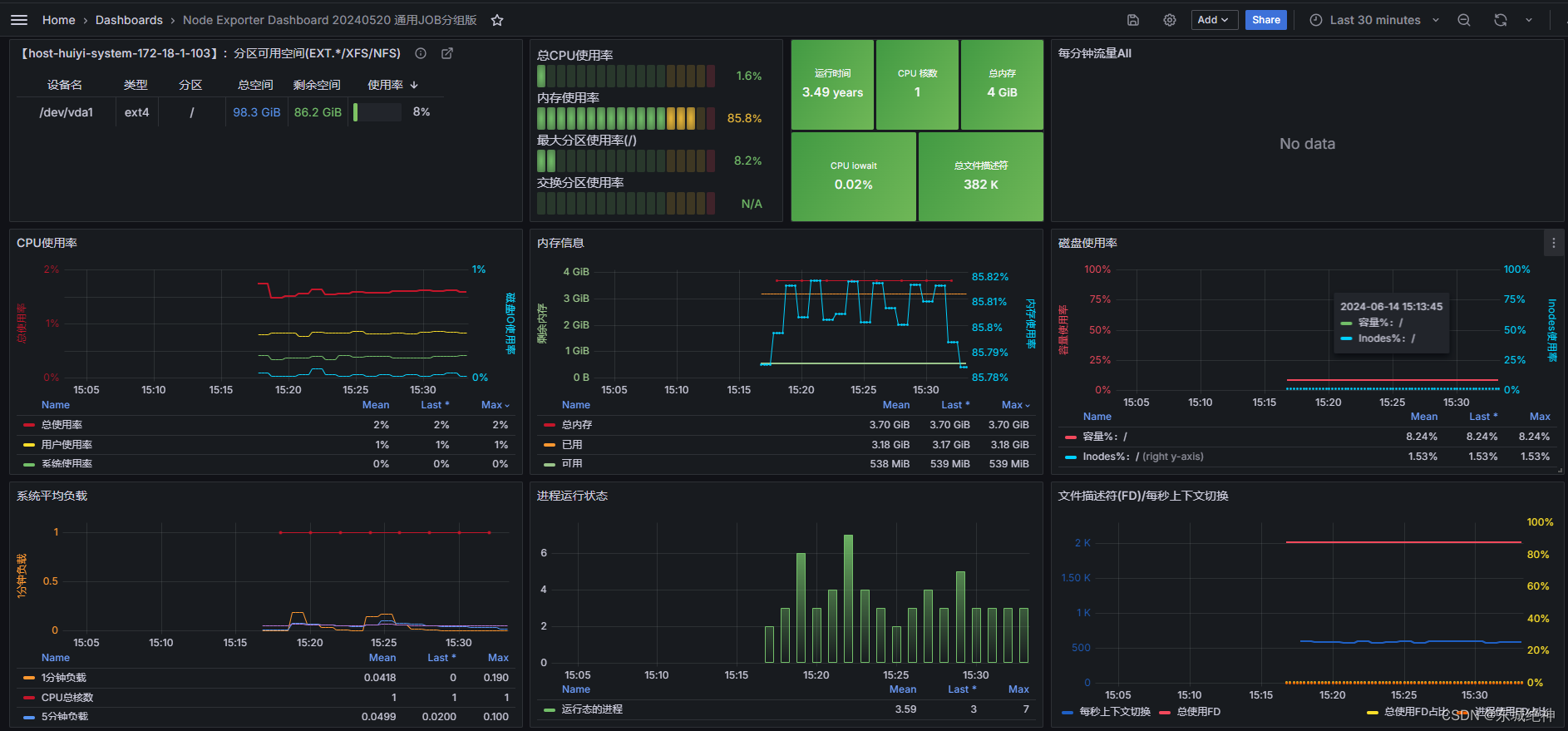The width and height of the screenshot is (1568, 731).
Task: Click the 每分钟流量All panel title
Action: (x=1094, y=53)
